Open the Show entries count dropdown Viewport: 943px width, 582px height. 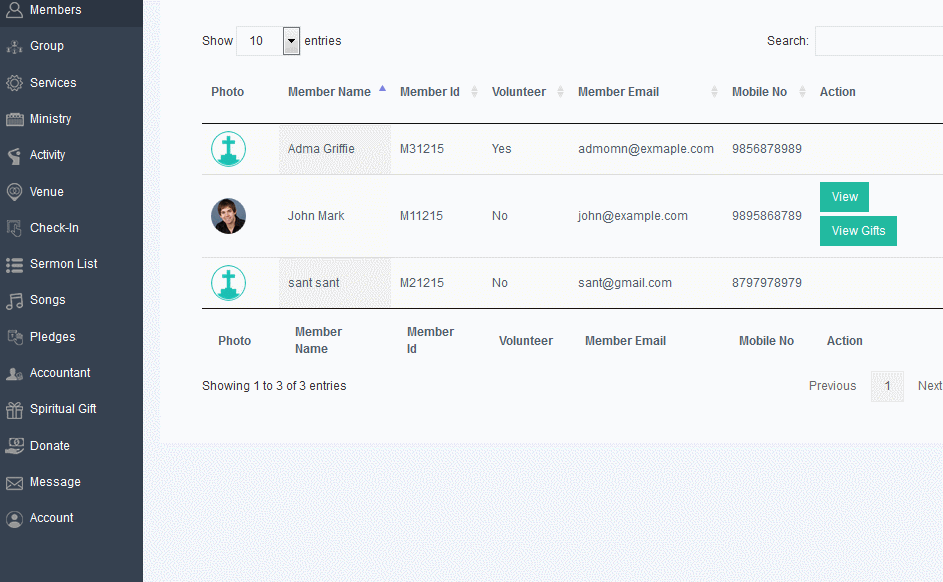(x=268, y=41)
